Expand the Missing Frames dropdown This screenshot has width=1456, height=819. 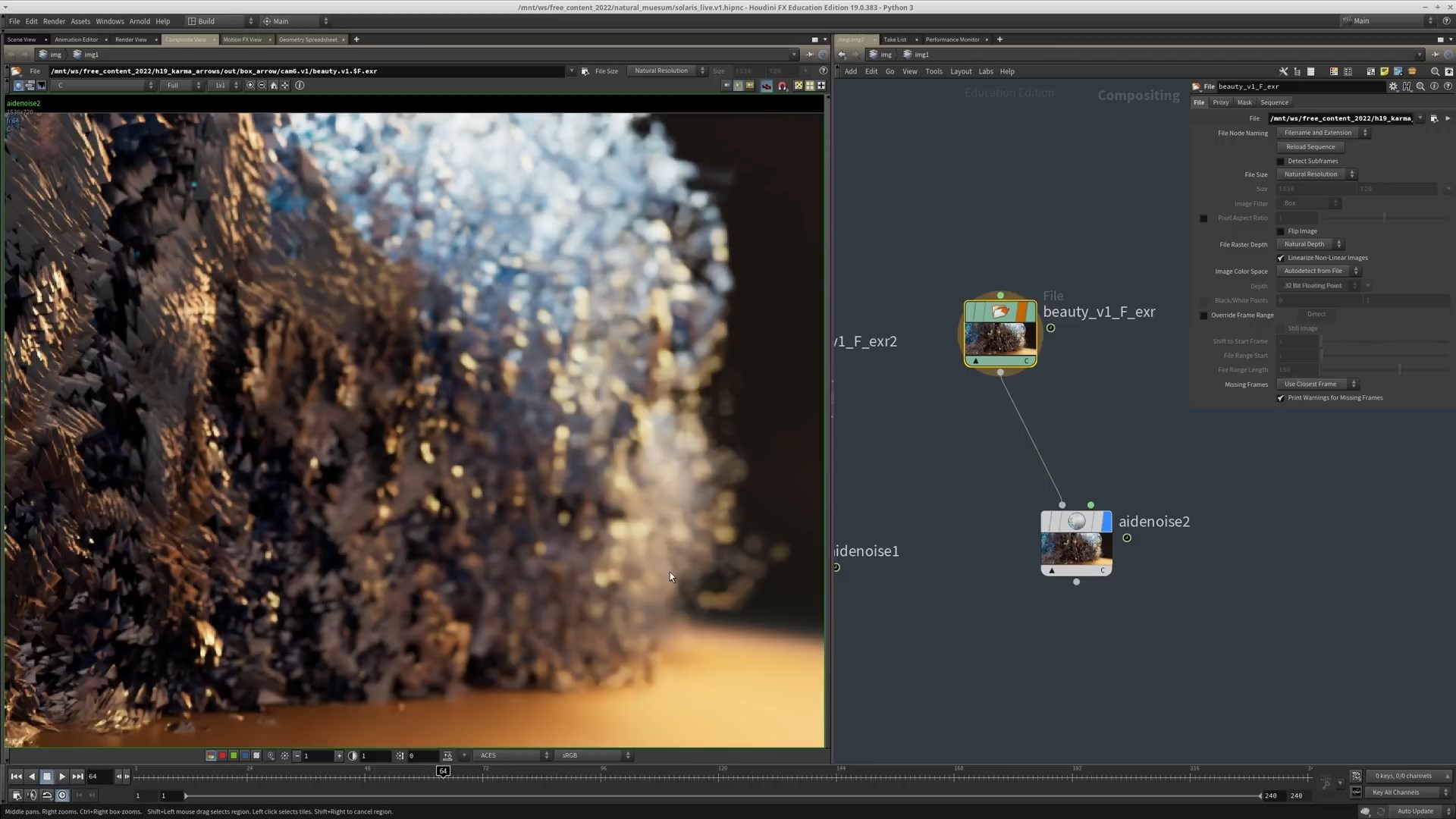(1316, 384)
